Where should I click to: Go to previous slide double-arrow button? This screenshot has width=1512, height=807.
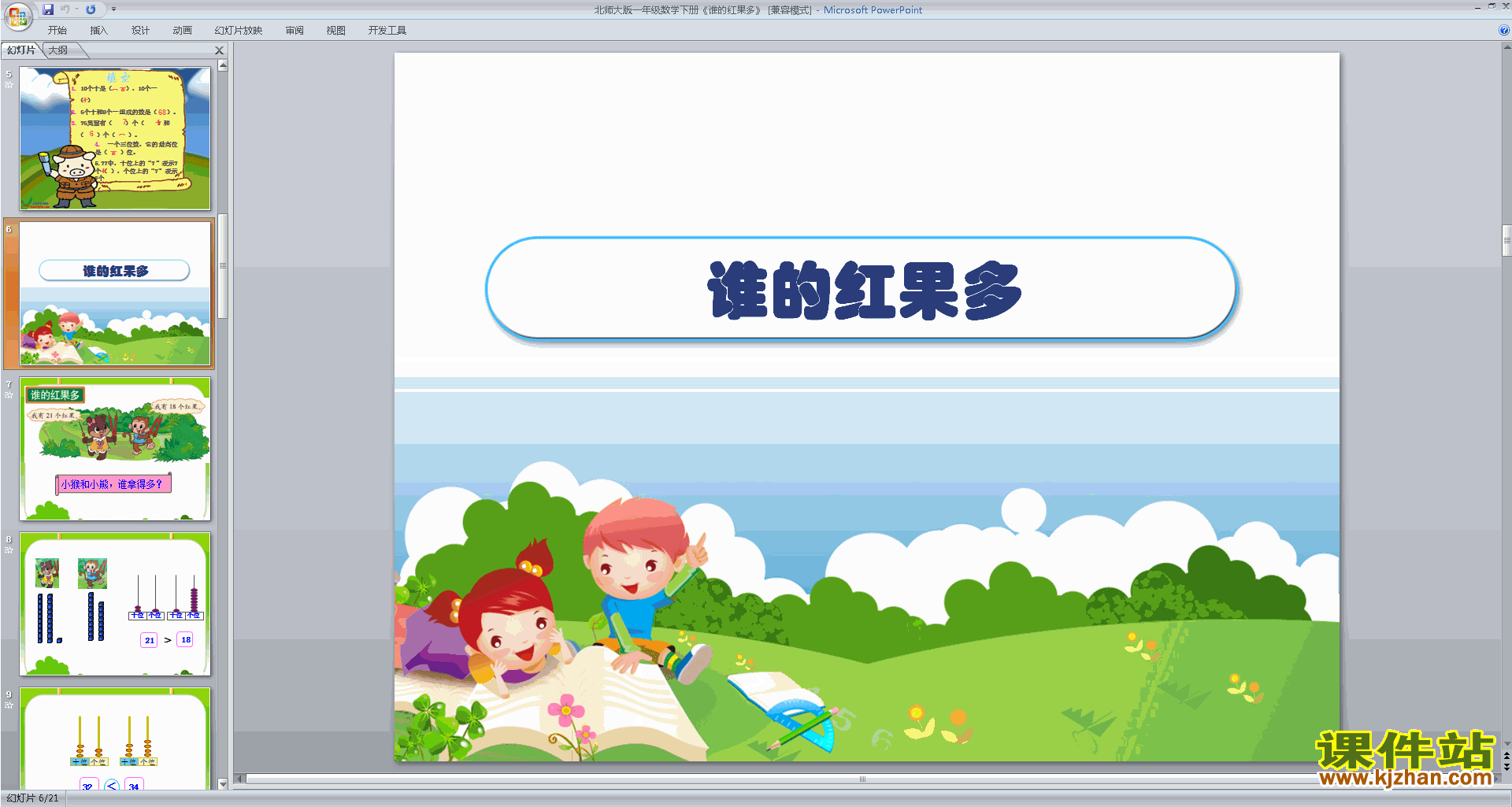[x=1506, y=756]
